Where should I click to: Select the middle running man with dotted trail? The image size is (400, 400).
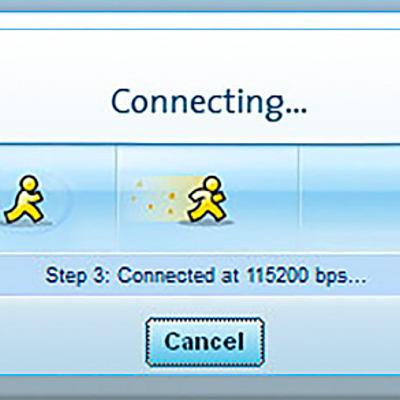coord(208,199)
